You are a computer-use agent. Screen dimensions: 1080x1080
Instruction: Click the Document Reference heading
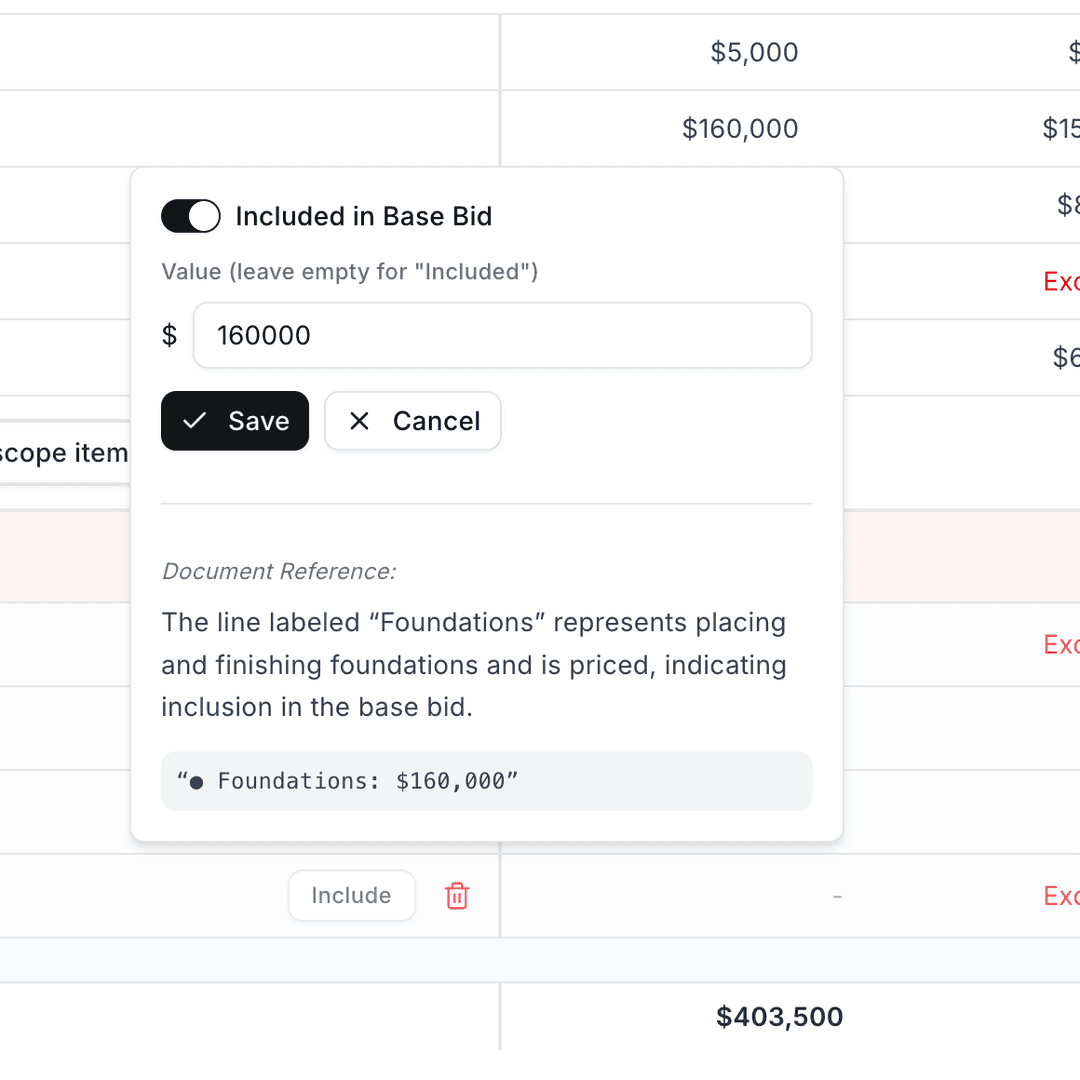point(279,571)
